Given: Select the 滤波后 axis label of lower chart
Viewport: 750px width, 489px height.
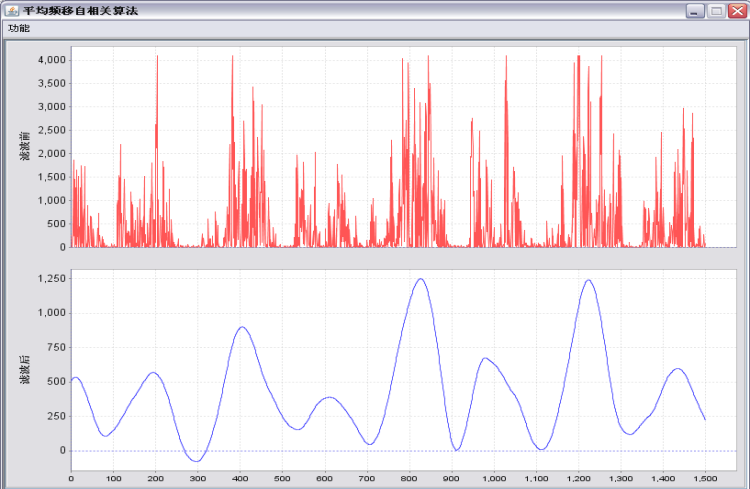Looking at the screenshot, I should coord(23,373).
